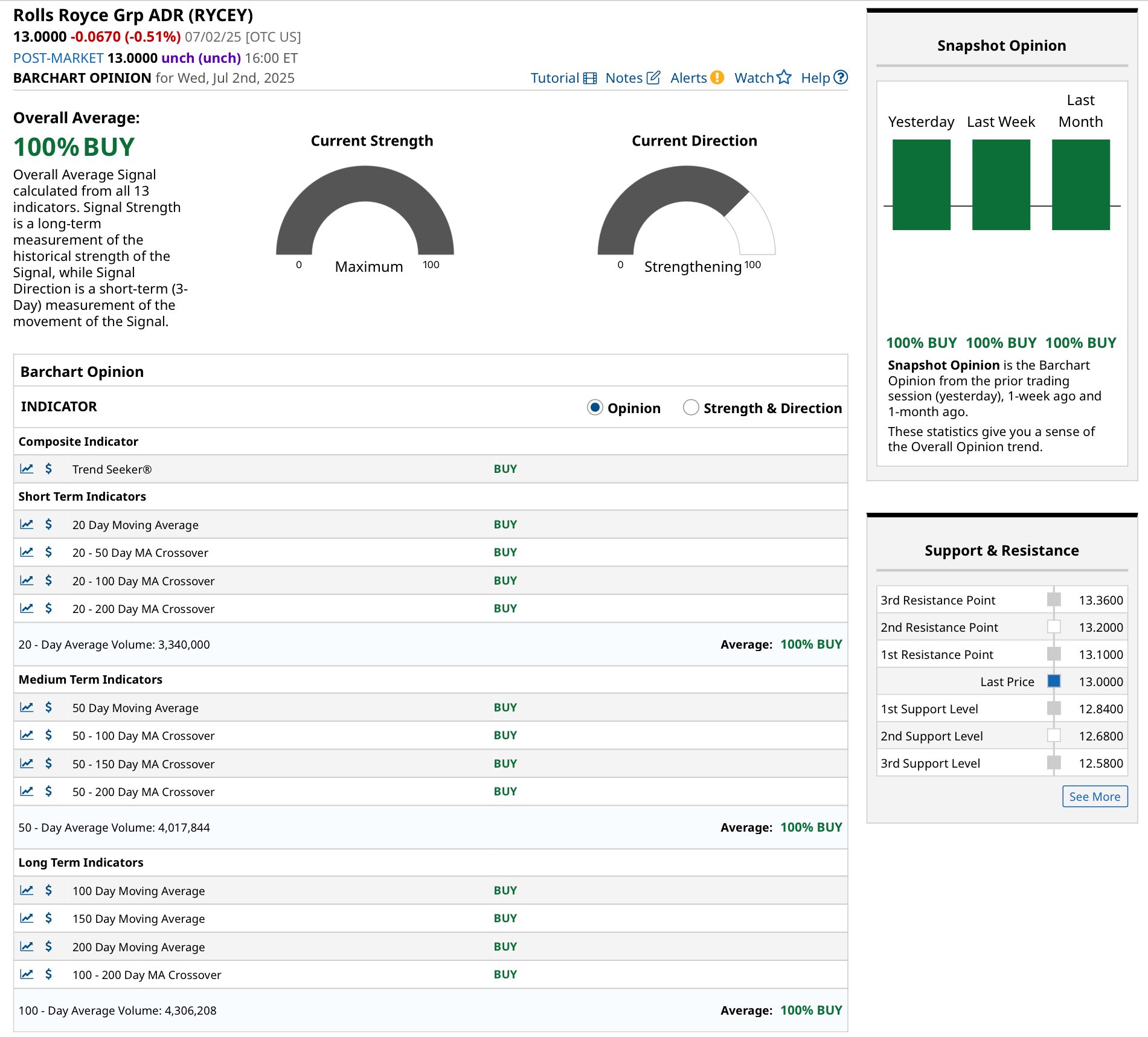Click the blue Last Price marker
1148x1037 pixels.
[x=1054, y=681]
